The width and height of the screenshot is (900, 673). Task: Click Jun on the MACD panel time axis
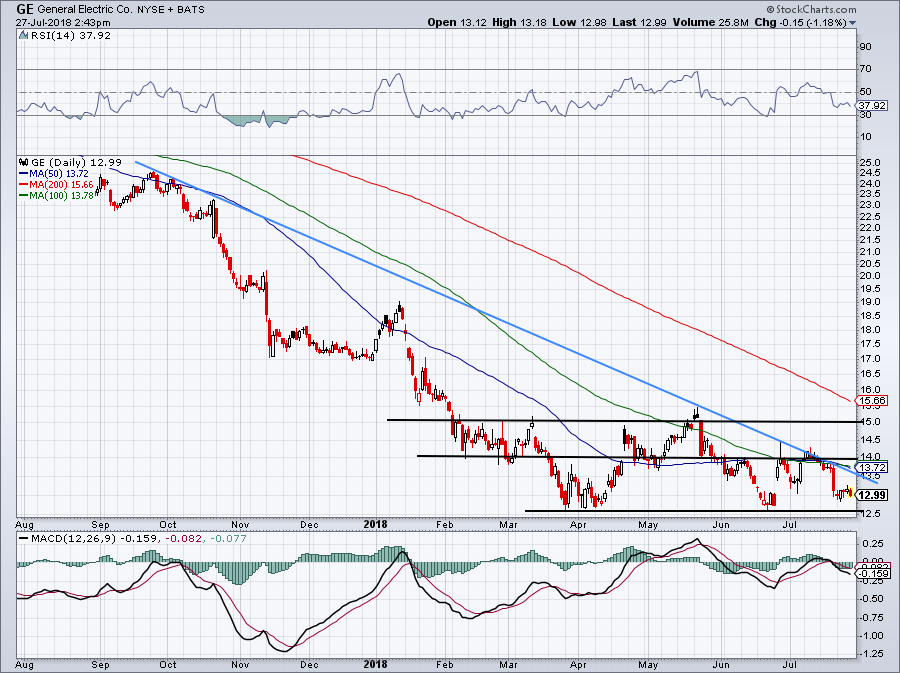point(721,665)
